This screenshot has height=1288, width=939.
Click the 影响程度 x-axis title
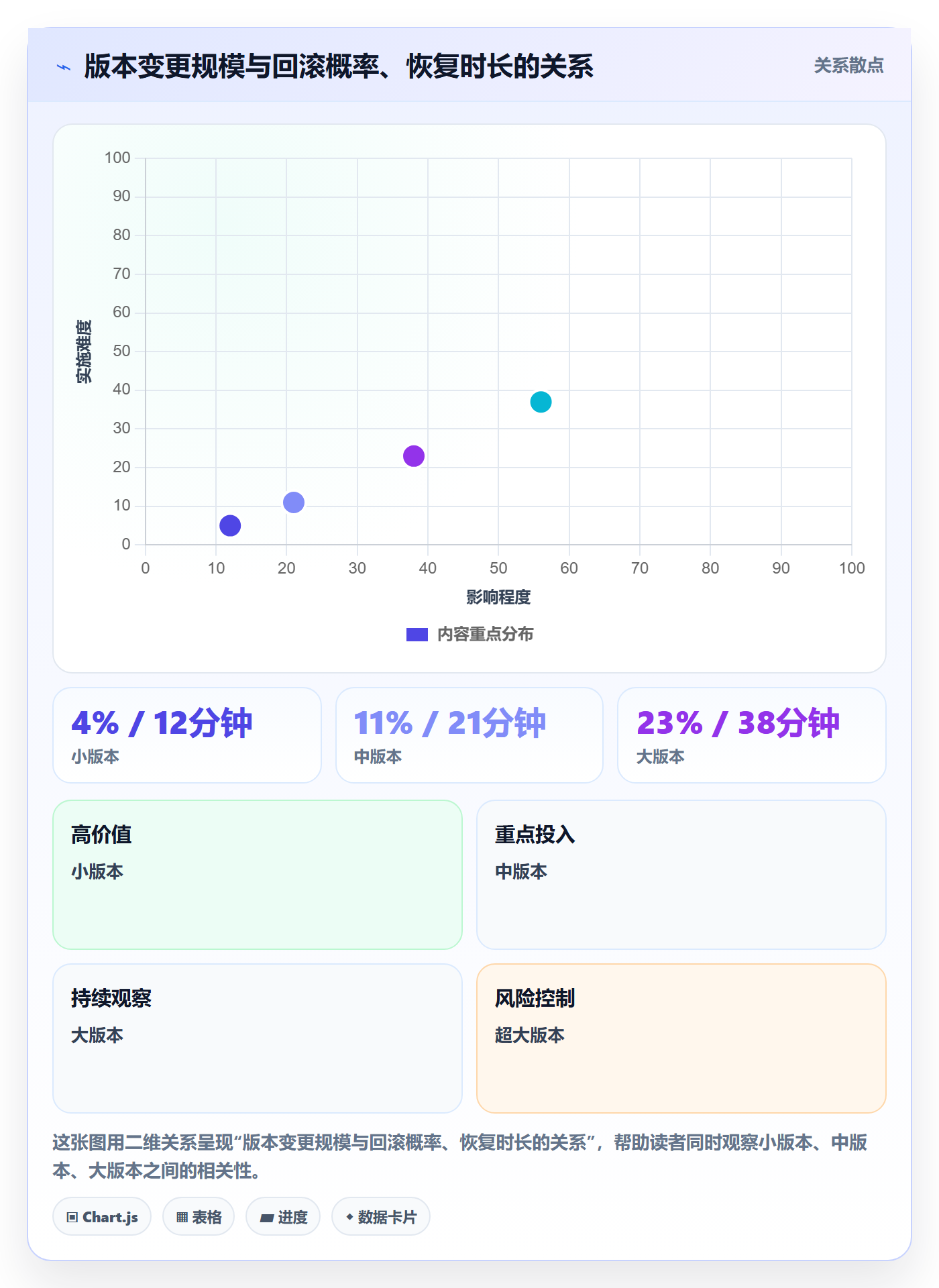click(x=498, y=597)
